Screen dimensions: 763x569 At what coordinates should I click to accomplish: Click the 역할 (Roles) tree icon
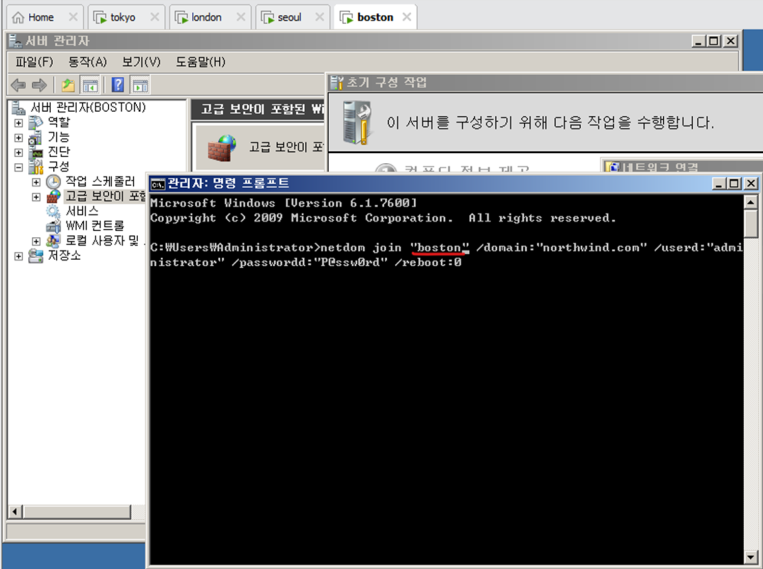pyautogui.click(x=36, y=122)
